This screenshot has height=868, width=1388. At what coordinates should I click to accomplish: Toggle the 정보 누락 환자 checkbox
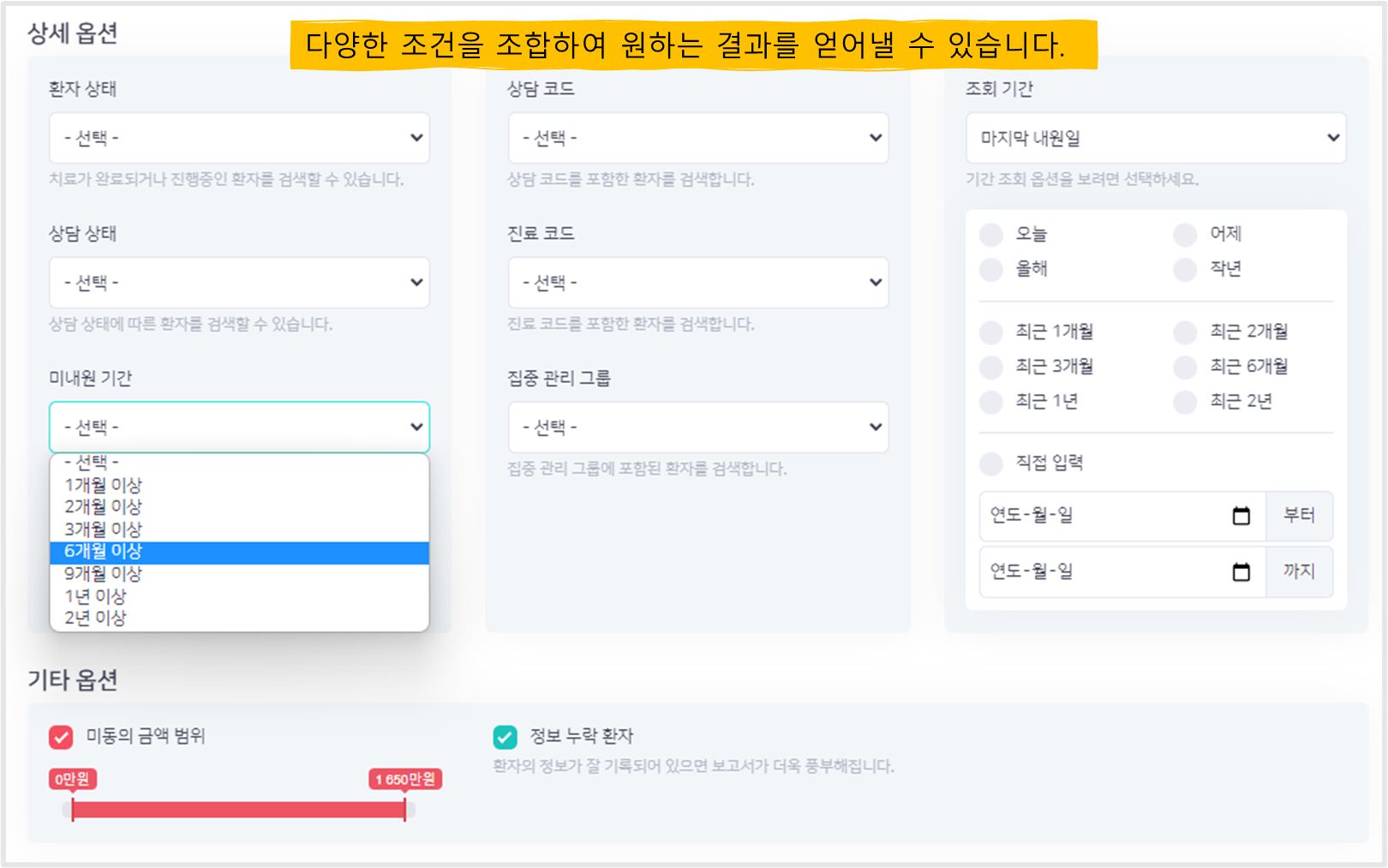coord(505,737)
